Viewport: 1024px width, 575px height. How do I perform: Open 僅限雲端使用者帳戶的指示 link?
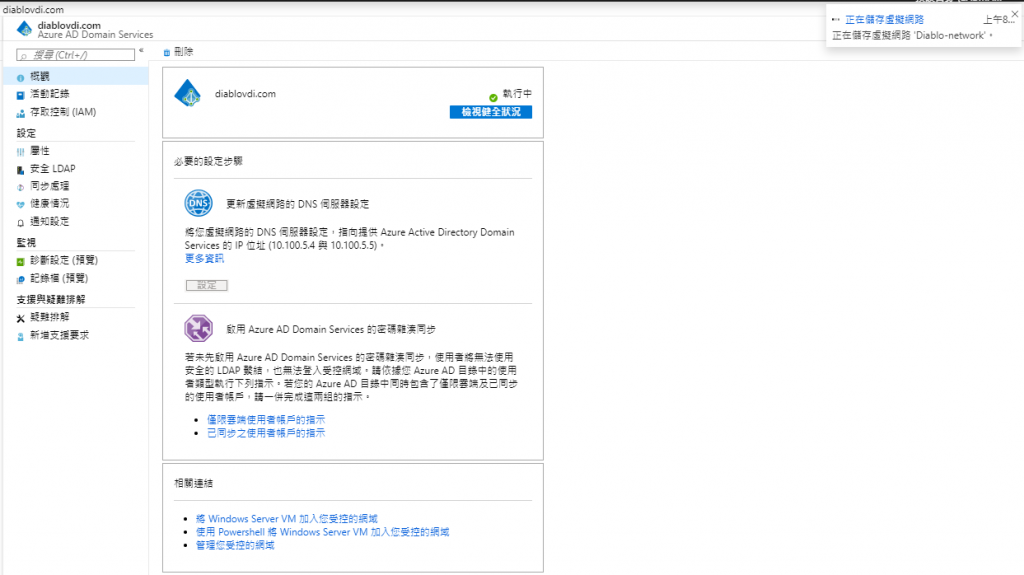(266, 419)
